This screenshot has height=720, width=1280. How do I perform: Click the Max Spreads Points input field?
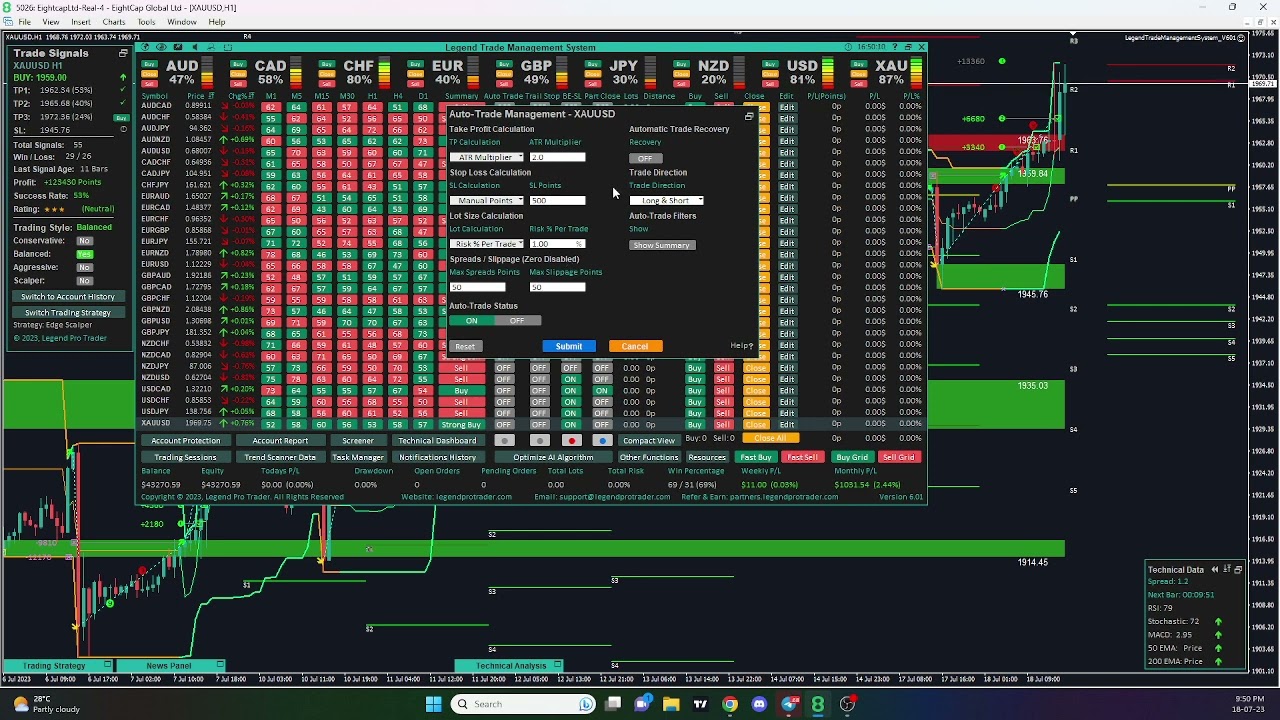[477, 288]
